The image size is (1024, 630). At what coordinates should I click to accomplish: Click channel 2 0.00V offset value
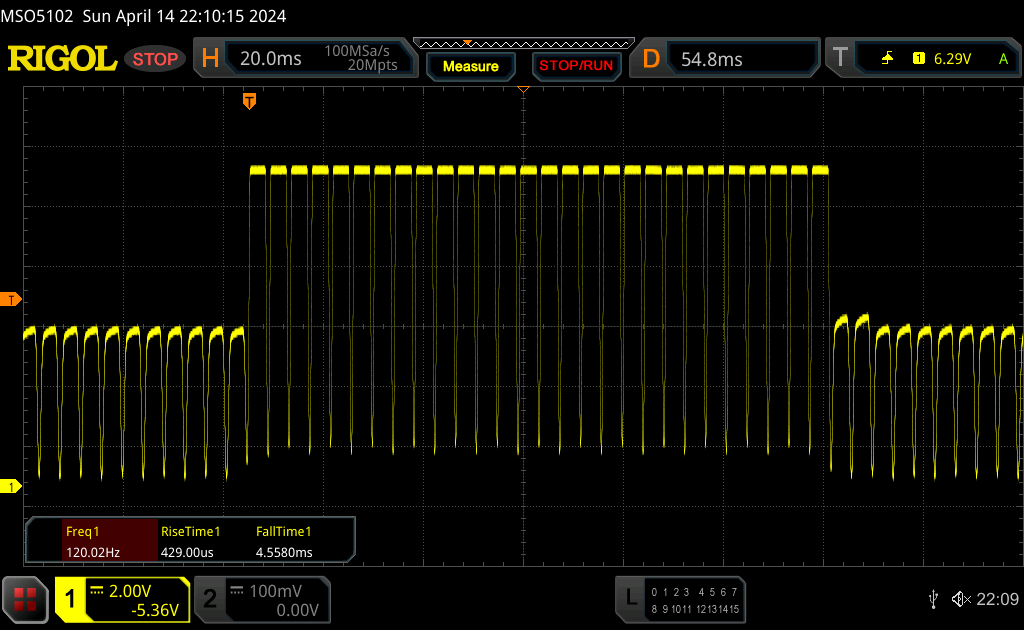[297, 610]
